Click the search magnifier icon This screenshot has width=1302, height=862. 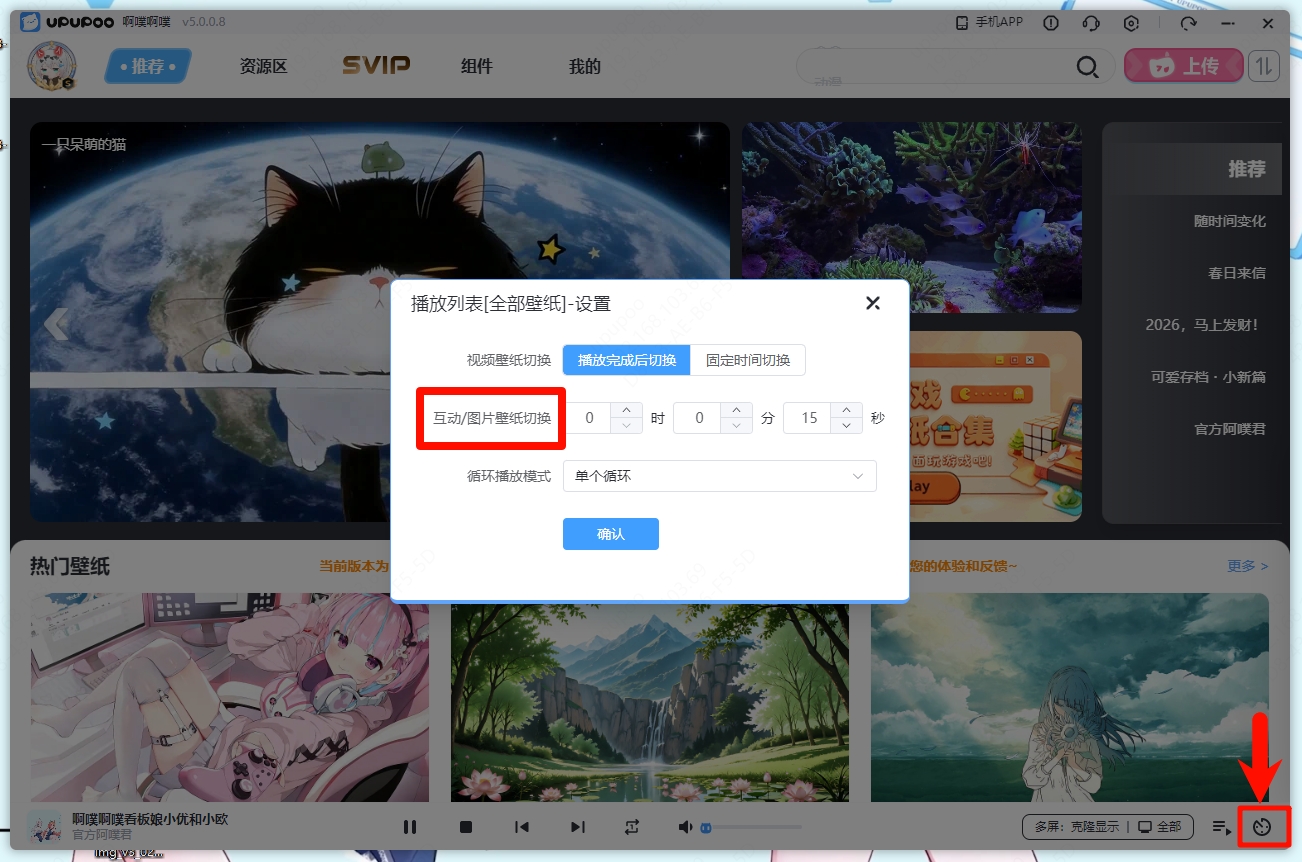coord(1087,67)
